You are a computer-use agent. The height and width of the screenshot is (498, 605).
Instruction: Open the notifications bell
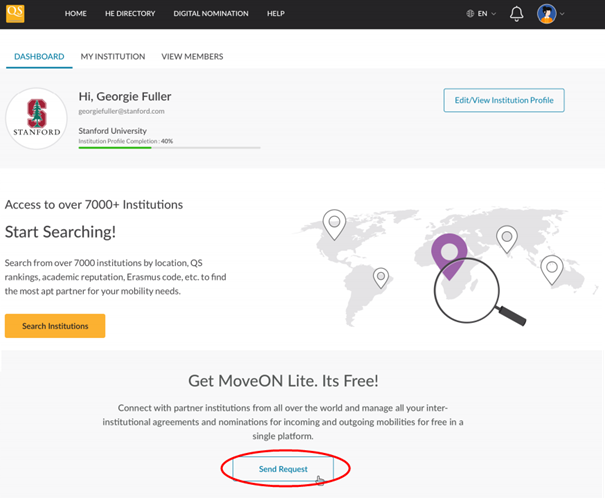[517, 14]
